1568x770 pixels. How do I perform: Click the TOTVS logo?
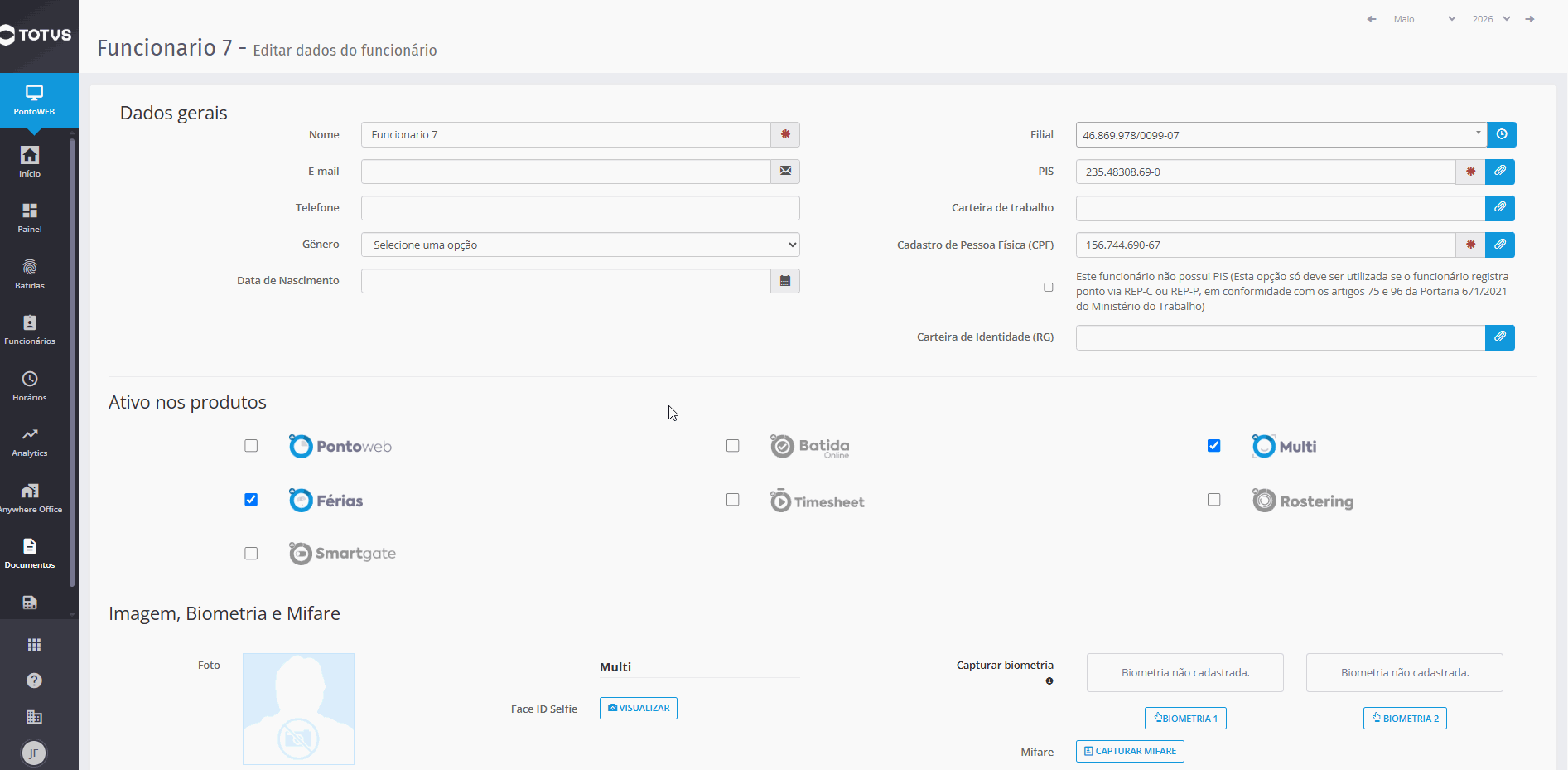point(36,35)
